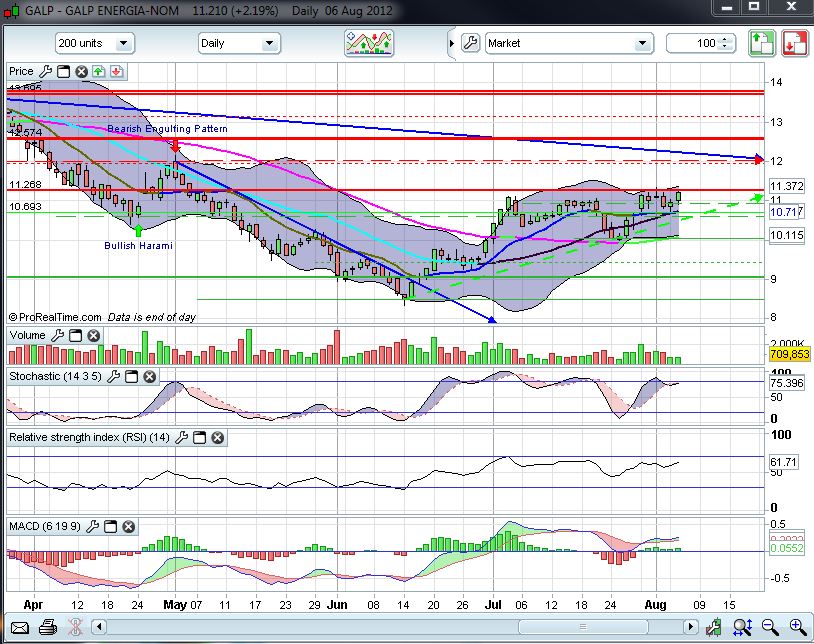Maximize the RSI panel

pyautogui.click(x=199, y=438)
